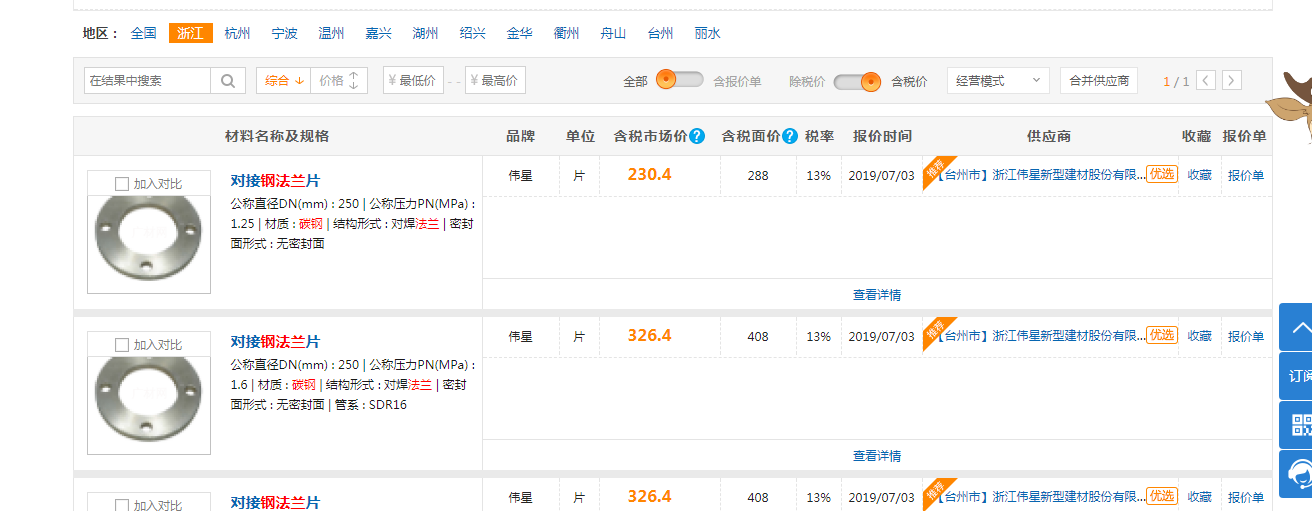
Task: Select the 嘉兴 region tab
Action: (379, 33)
